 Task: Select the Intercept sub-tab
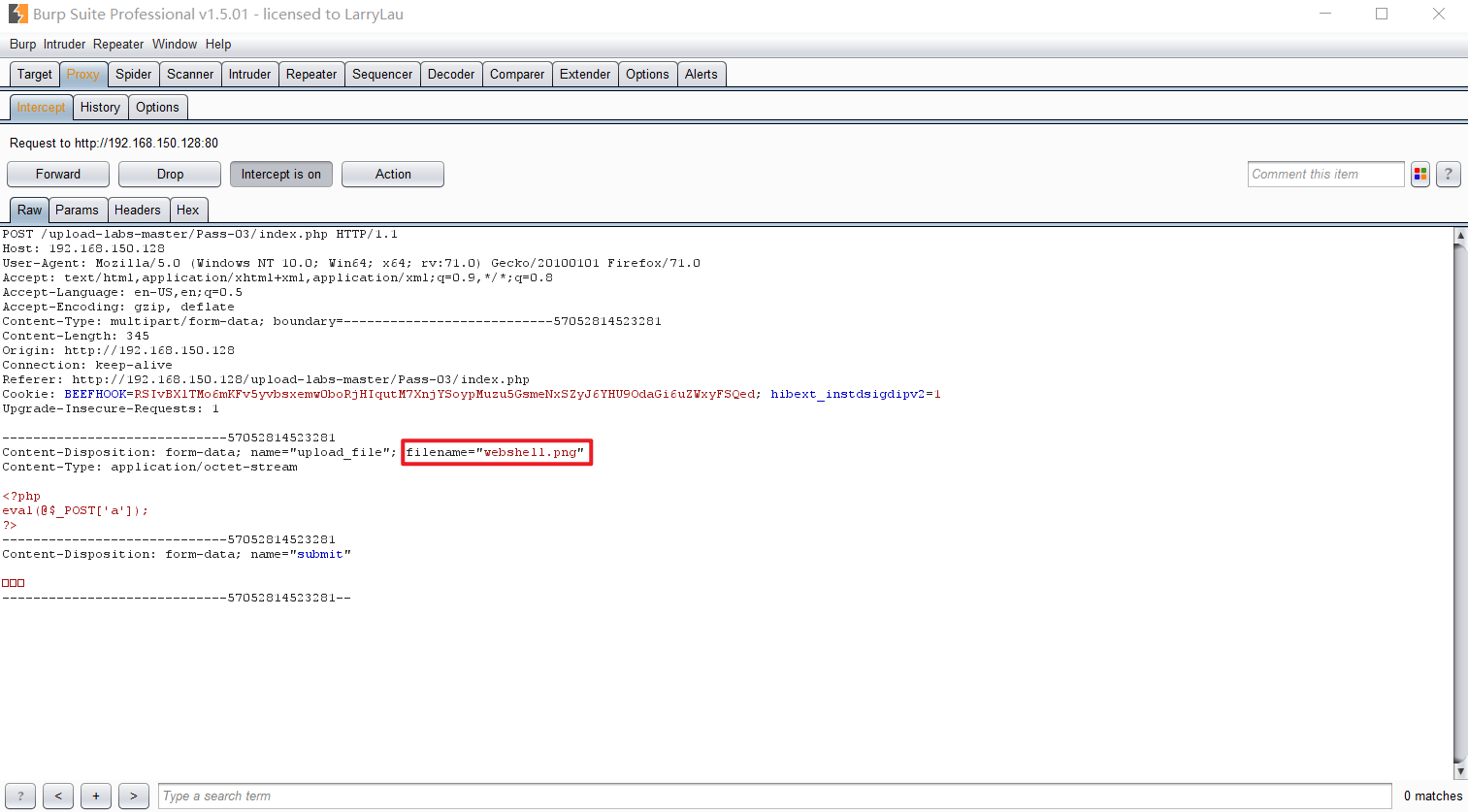click(x=41, y=107)
